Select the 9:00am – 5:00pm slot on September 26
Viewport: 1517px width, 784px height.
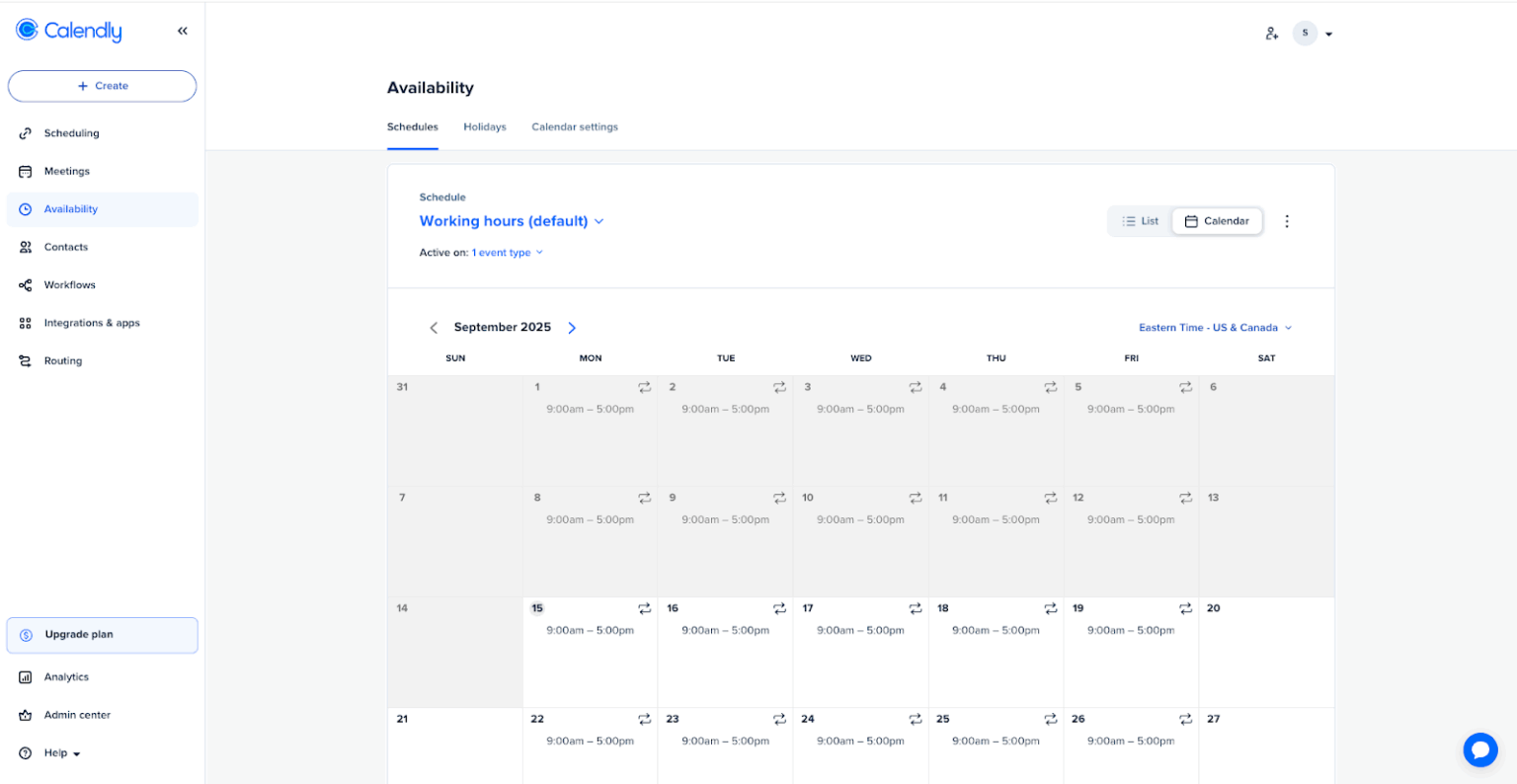click(x=1132, y=741)
